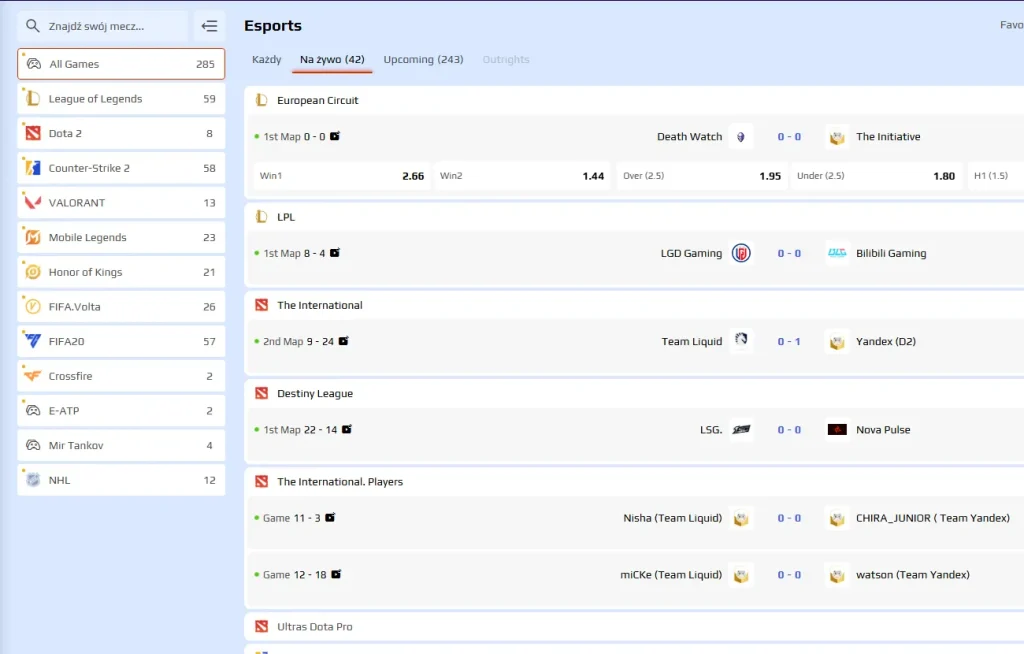Select Counter-Strike 2 category

[121, 168]
